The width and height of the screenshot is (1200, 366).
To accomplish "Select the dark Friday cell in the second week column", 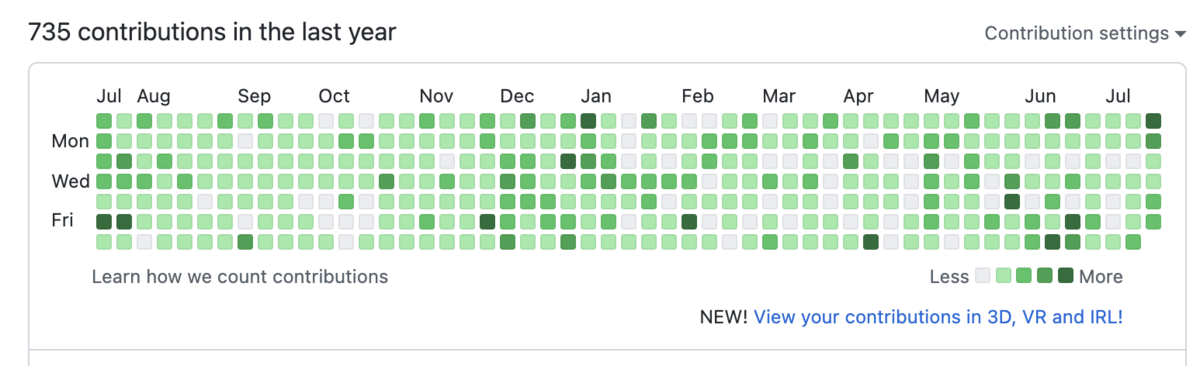I will point(124,221).
